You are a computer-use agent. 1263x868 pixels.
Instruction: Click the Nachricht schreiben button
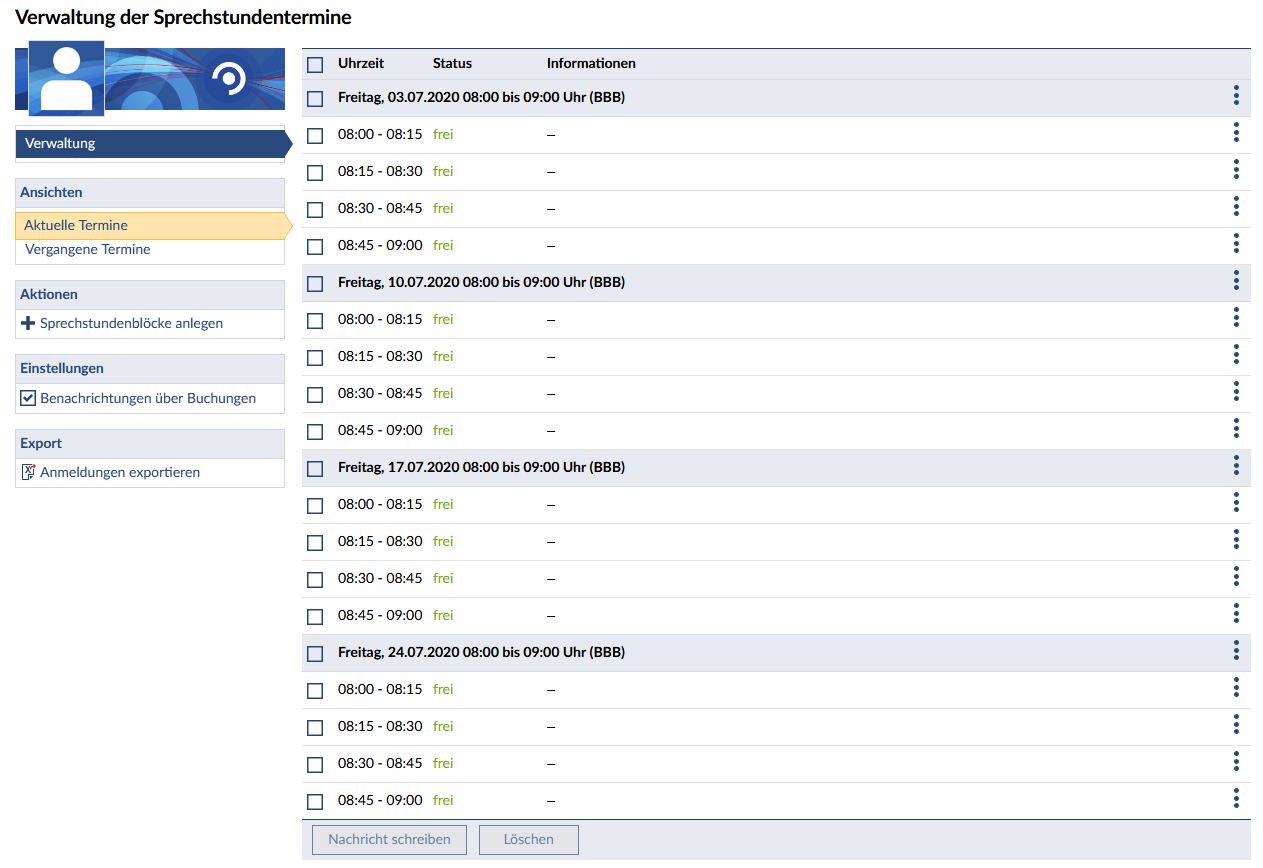[389, 840]
